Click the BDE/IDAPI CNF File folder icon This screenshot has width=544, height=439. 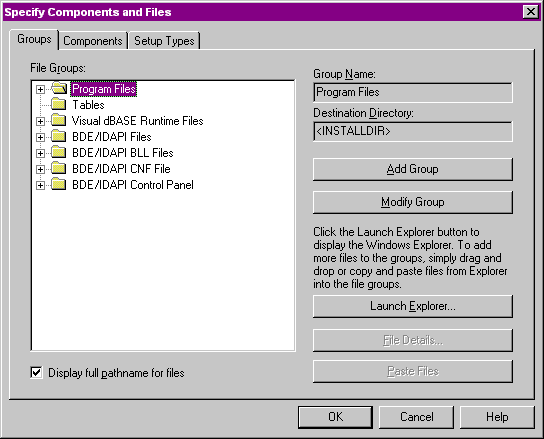[x=59, y=168]
